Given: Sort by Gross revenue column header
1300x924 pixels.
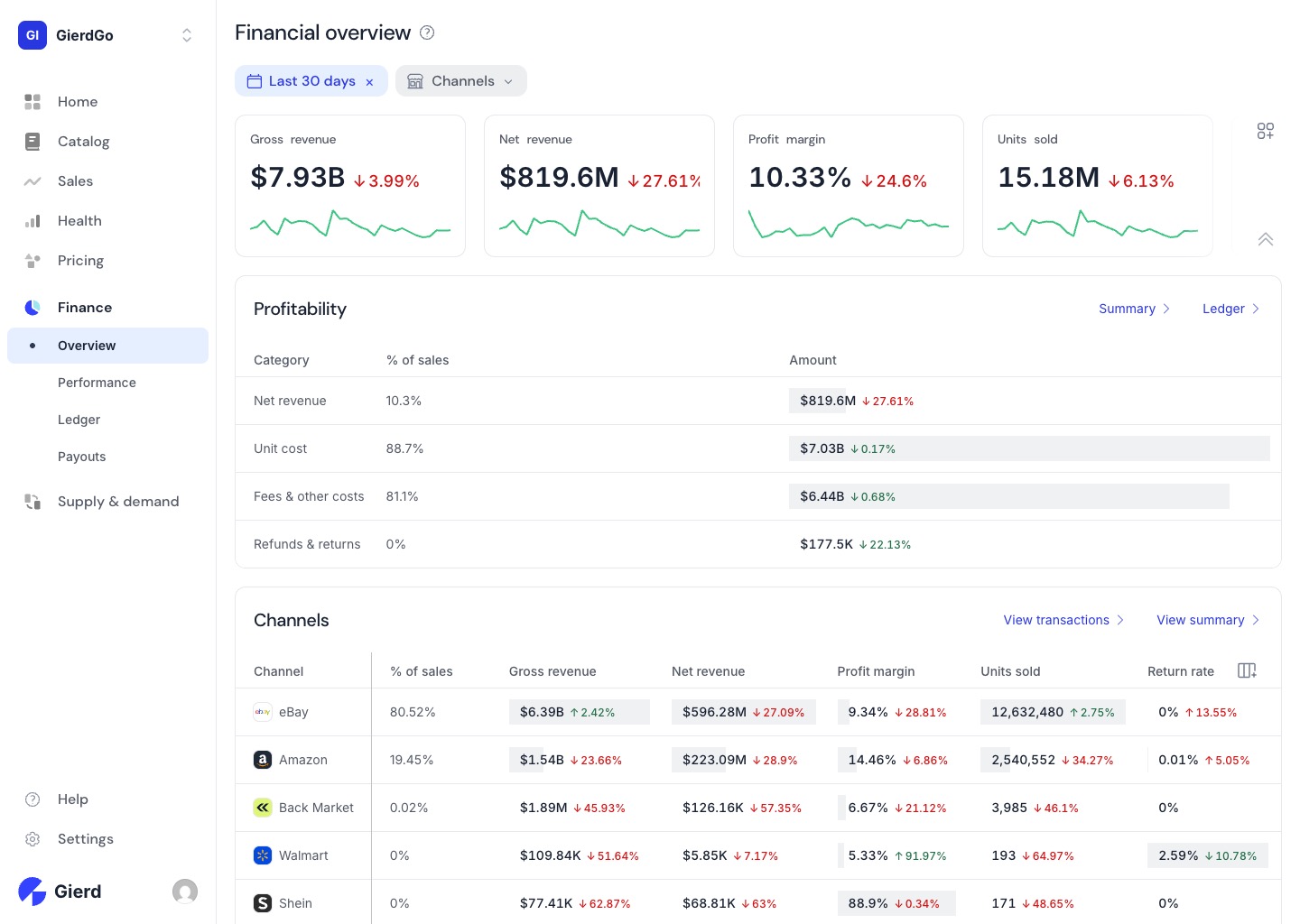Looking at the screenshot, I should pos(552,671).
